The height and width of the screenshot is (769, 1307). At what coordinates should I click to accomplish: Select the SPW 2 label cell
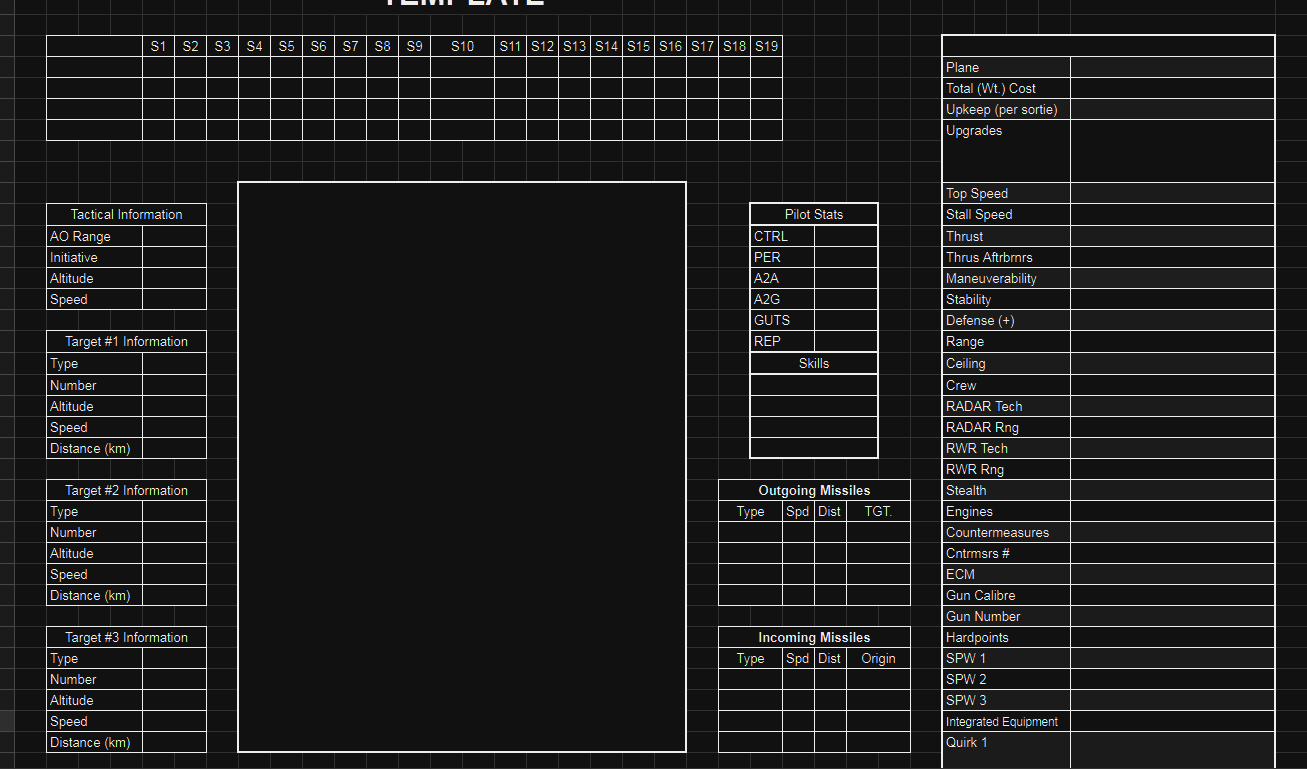1007,679
